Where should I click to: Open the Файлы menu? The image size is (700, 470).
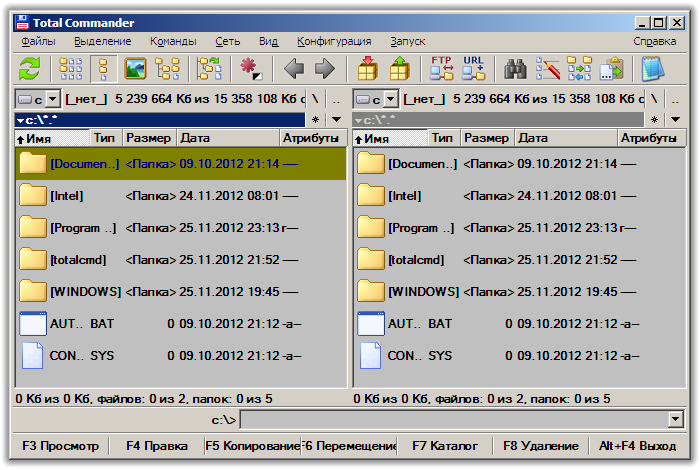tap(38, 41)
